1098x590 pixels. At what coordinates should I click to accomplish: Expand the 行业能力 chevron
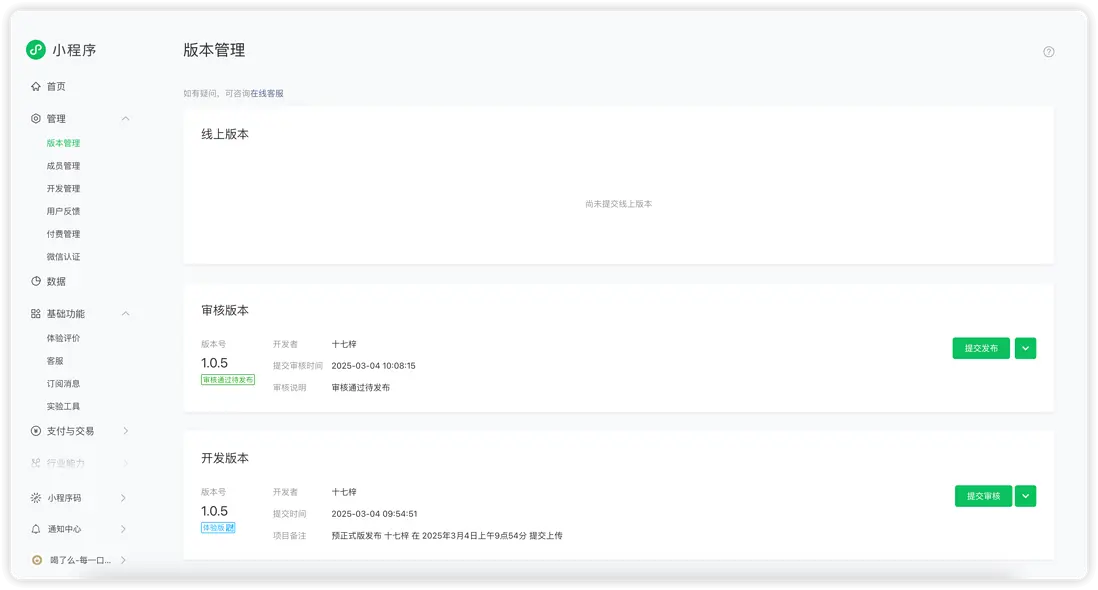(125, 463)
